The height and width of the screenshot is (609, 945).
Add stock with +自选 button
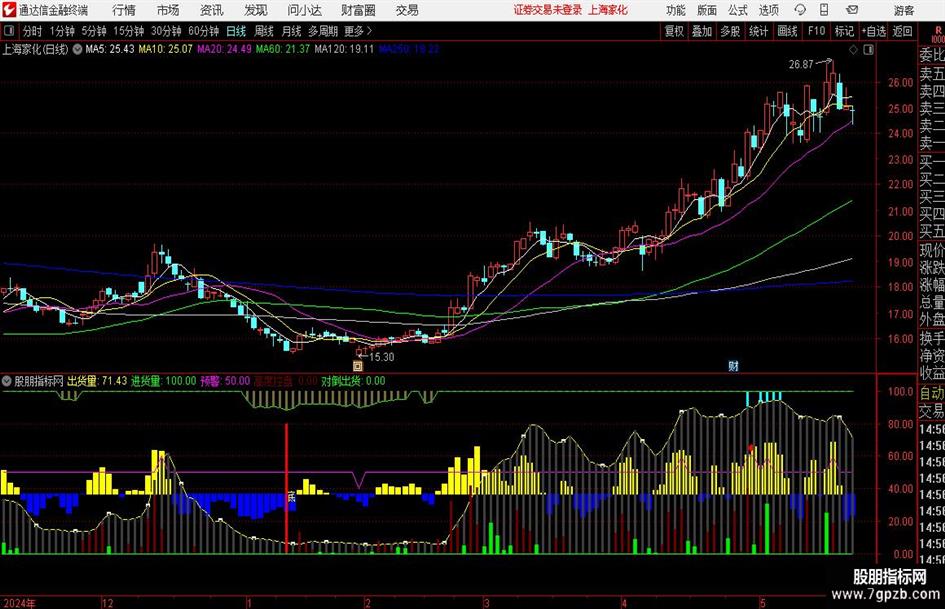click(x=874, y=31)
